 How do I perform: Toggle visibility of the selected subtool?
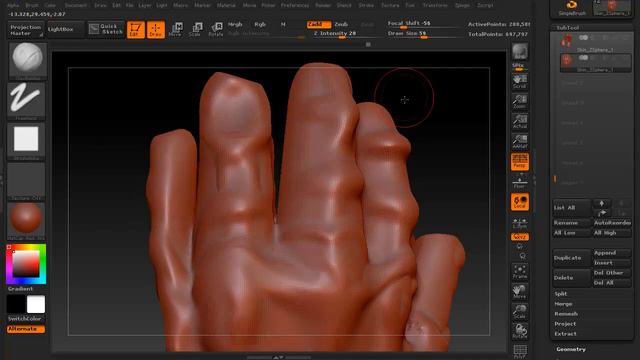pyautogui.click(x=584, y=58)
